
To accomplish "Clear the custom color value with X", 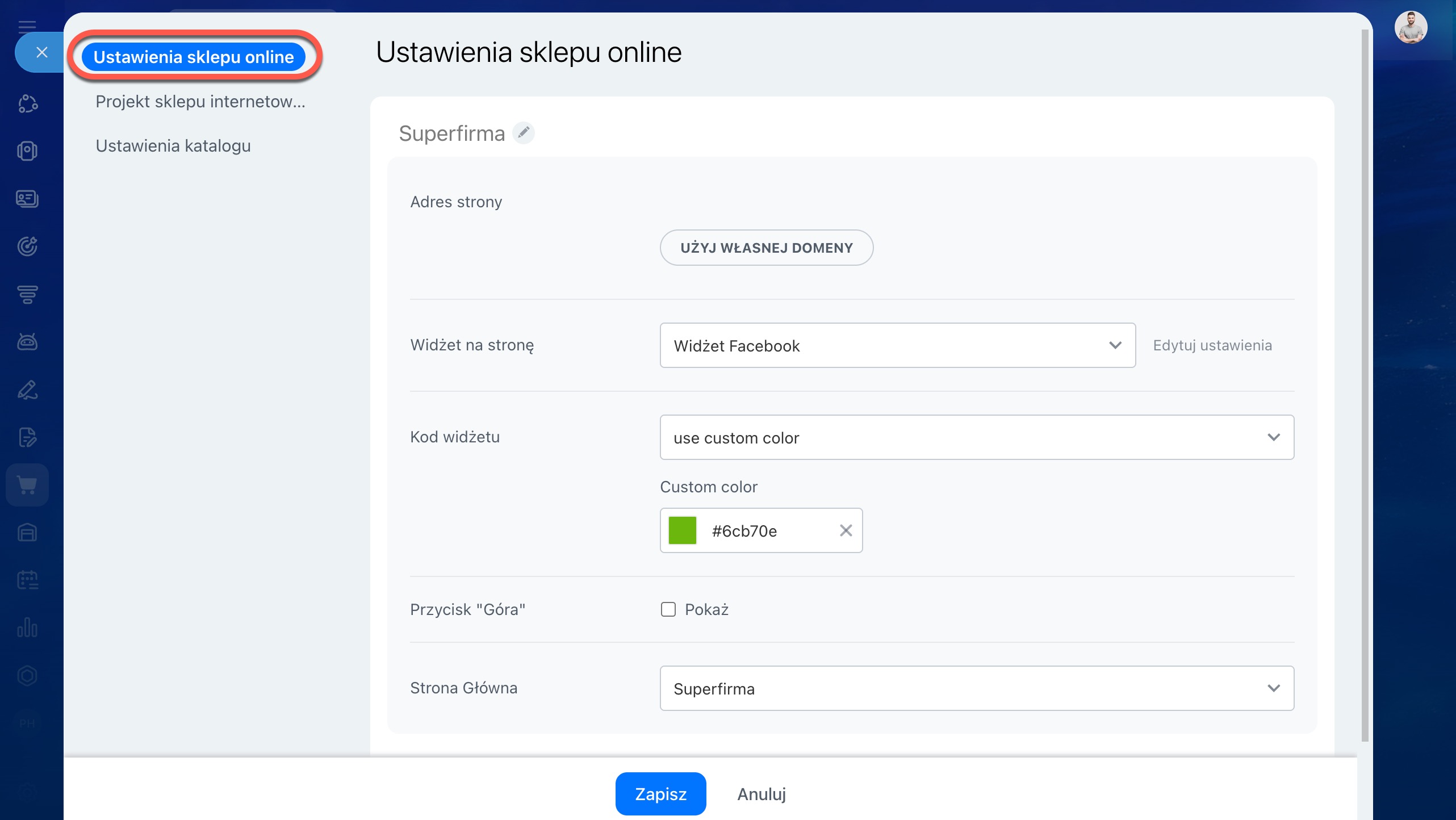I will pos(846,530).
